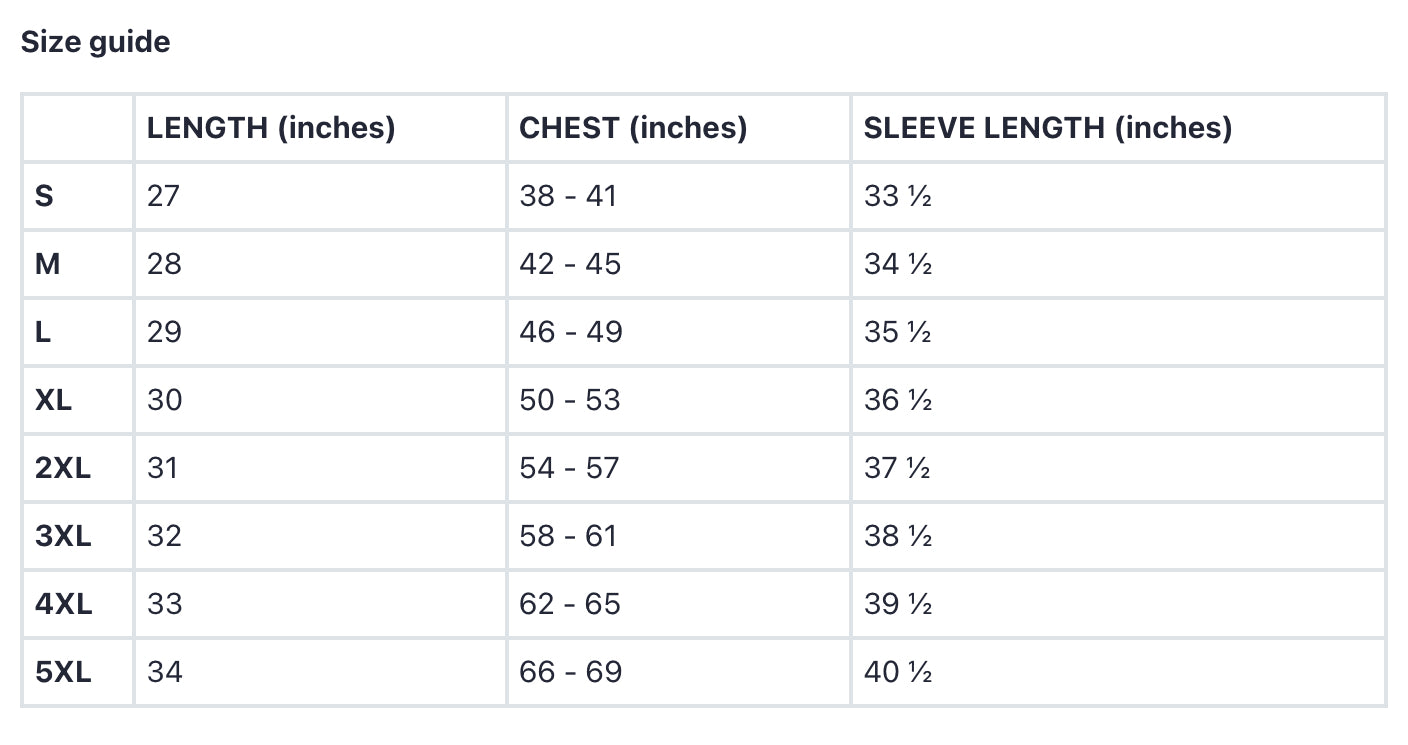1408x745 pixels.
Task: Select the chest value 38 - 41
Action: (568, 196)
